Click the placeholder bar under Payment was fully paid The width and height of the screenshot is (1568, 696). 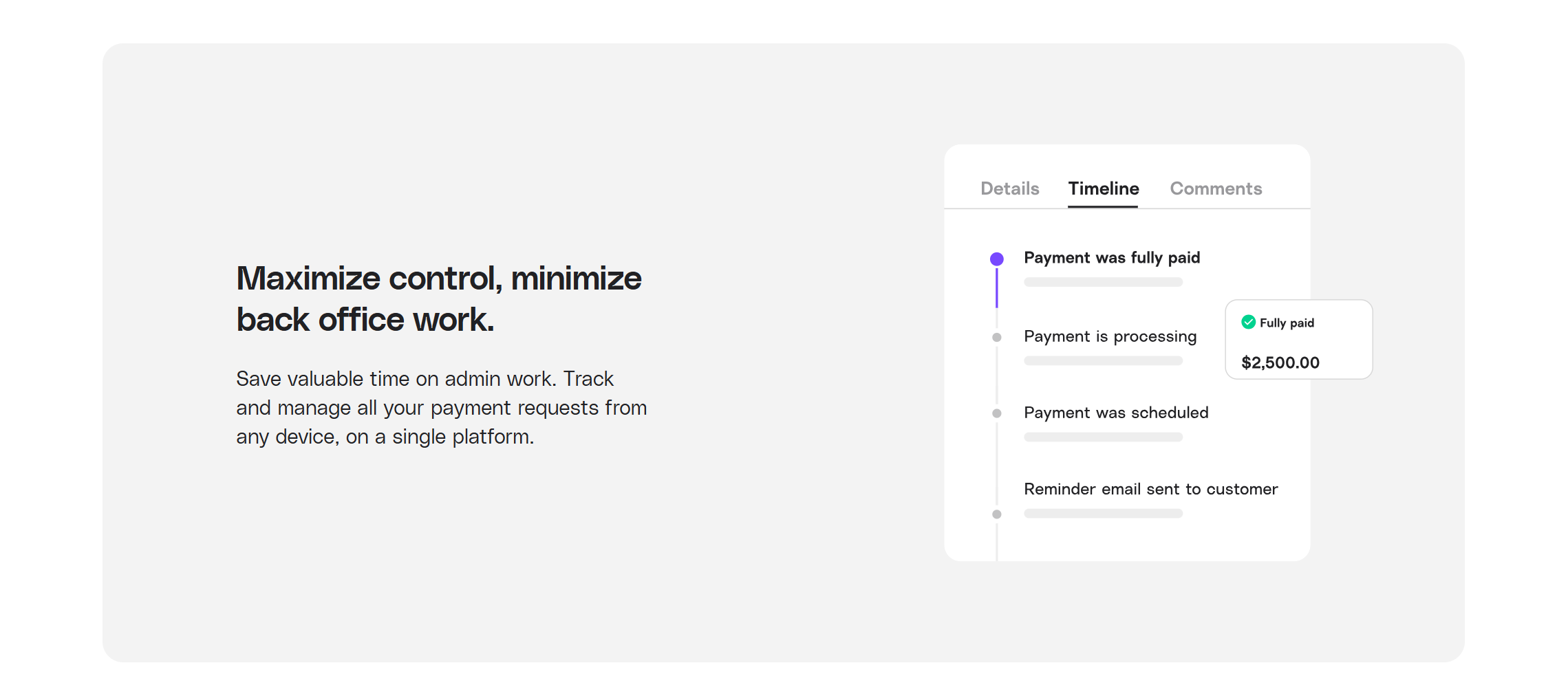click(1103, 282)
